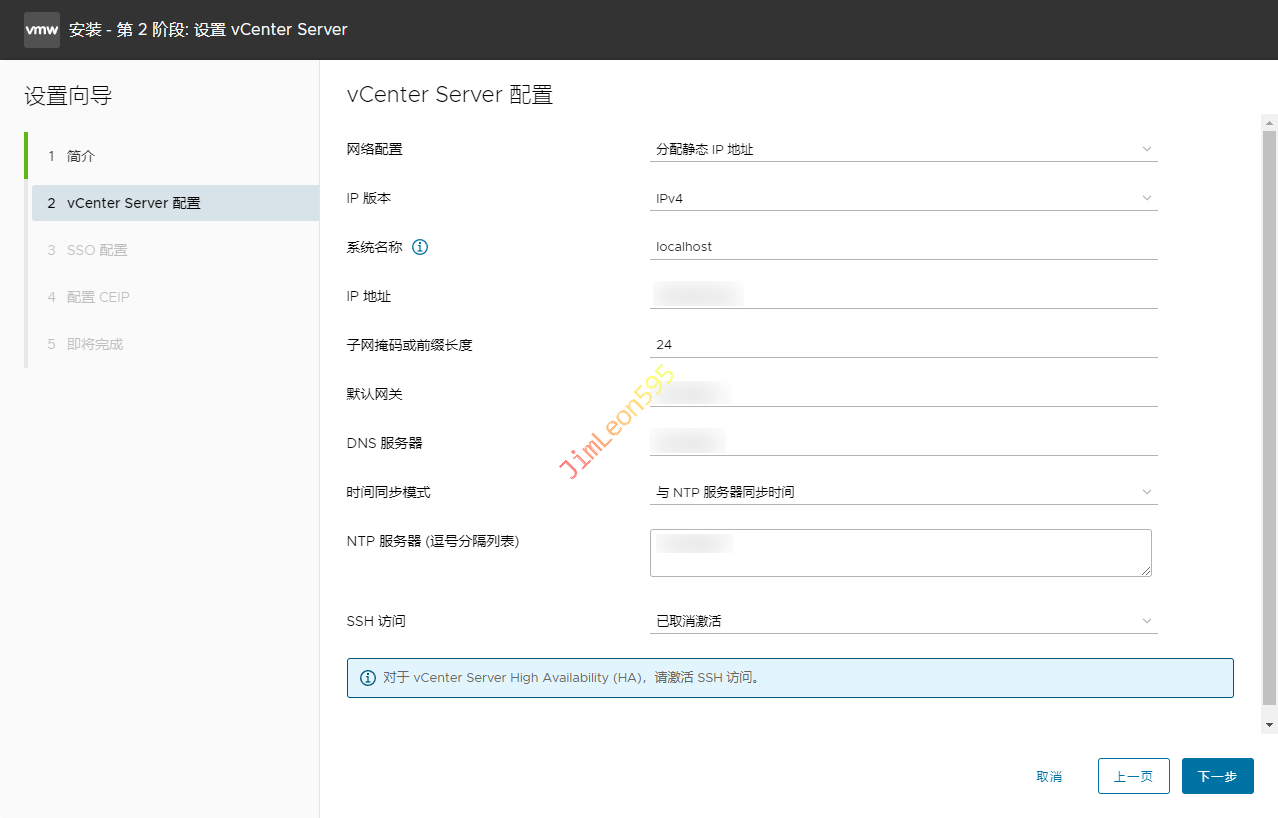Click the 取消 link
The height and width of the screenshot is (818, 1278).
(1049, 777)
